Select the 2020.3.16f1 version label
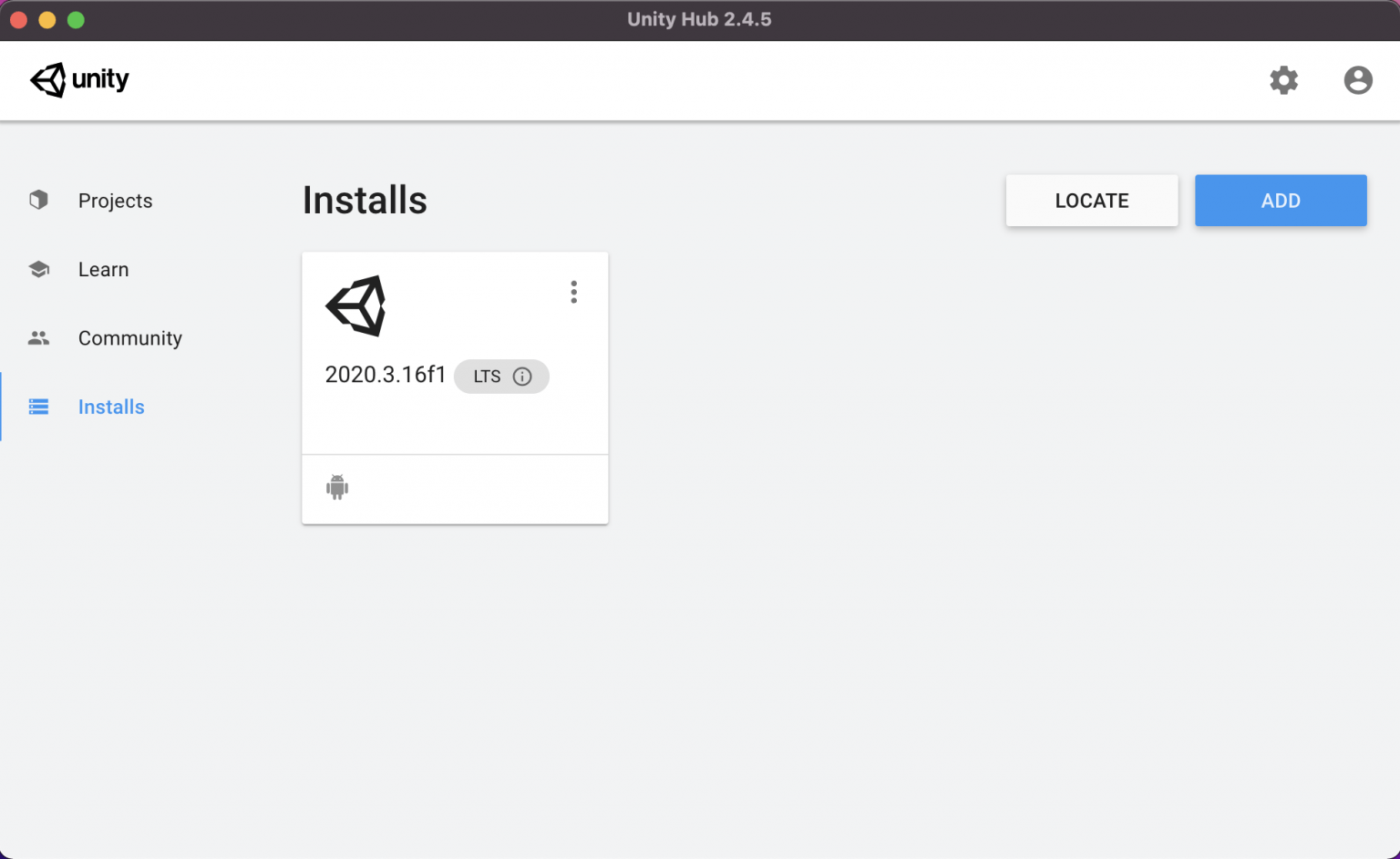 tap(386, 374)
